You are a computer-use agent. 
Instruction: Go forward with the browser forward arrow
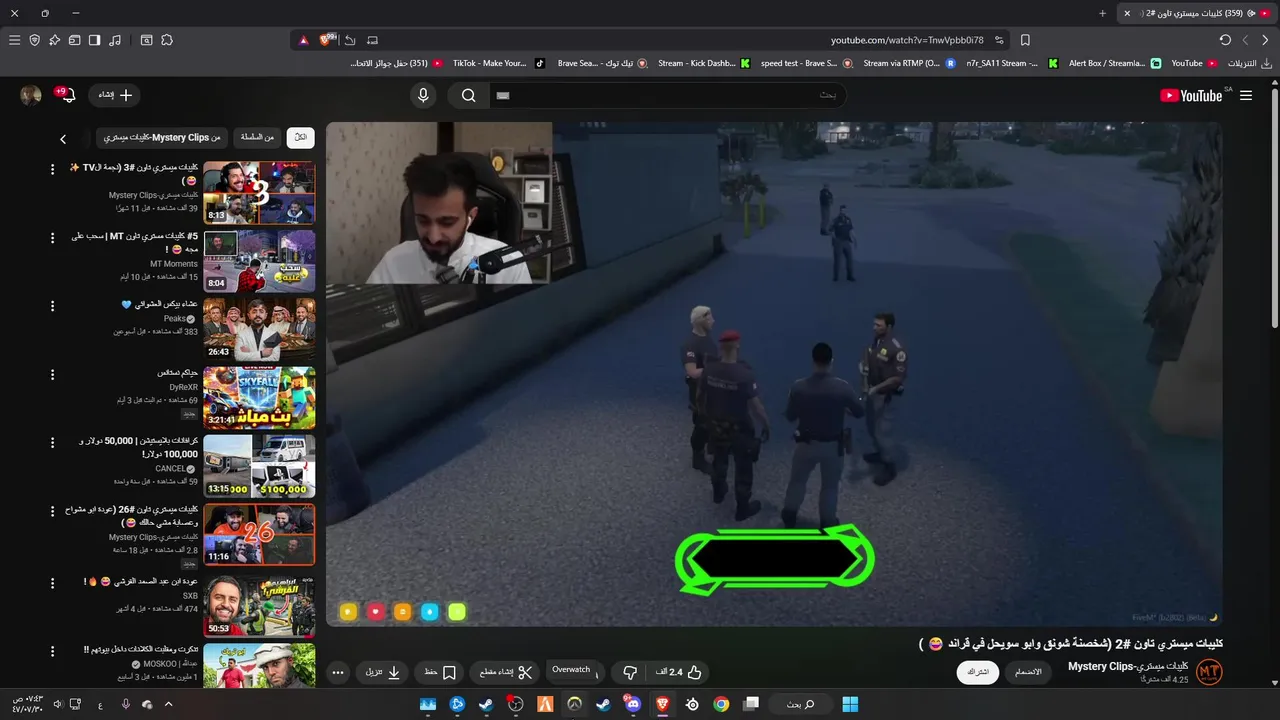point(1245,40)
